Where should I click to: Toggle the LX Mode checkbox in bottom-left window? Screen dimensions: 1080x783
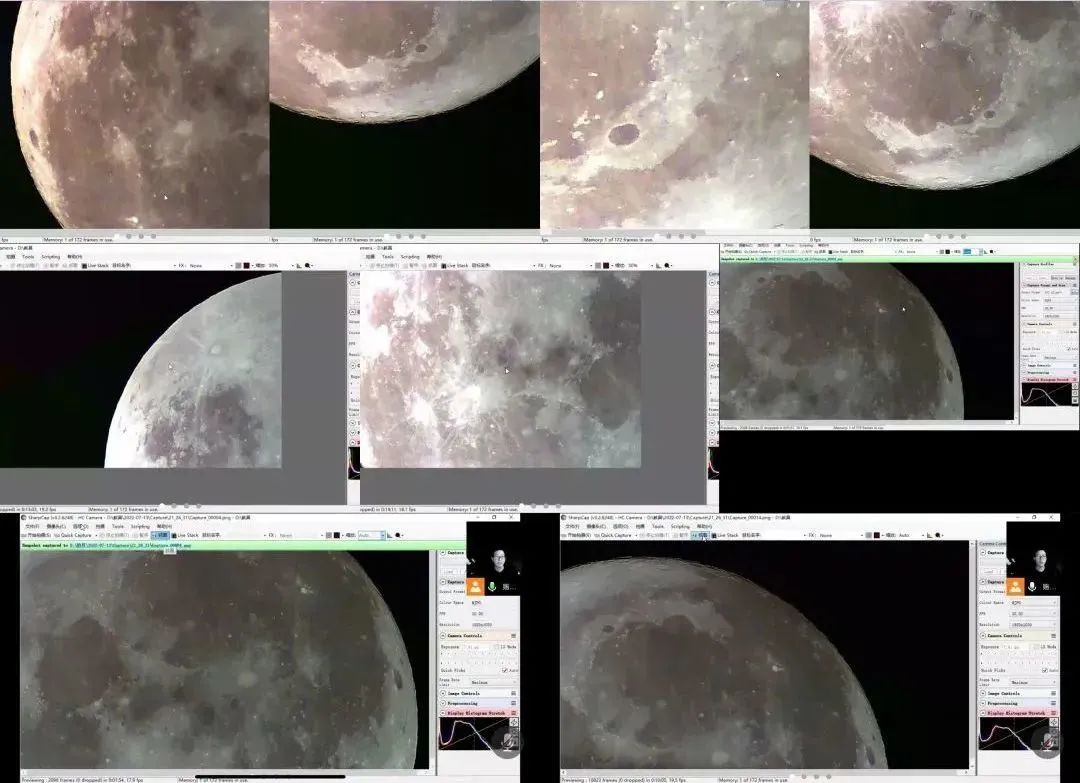pos(498,647)
